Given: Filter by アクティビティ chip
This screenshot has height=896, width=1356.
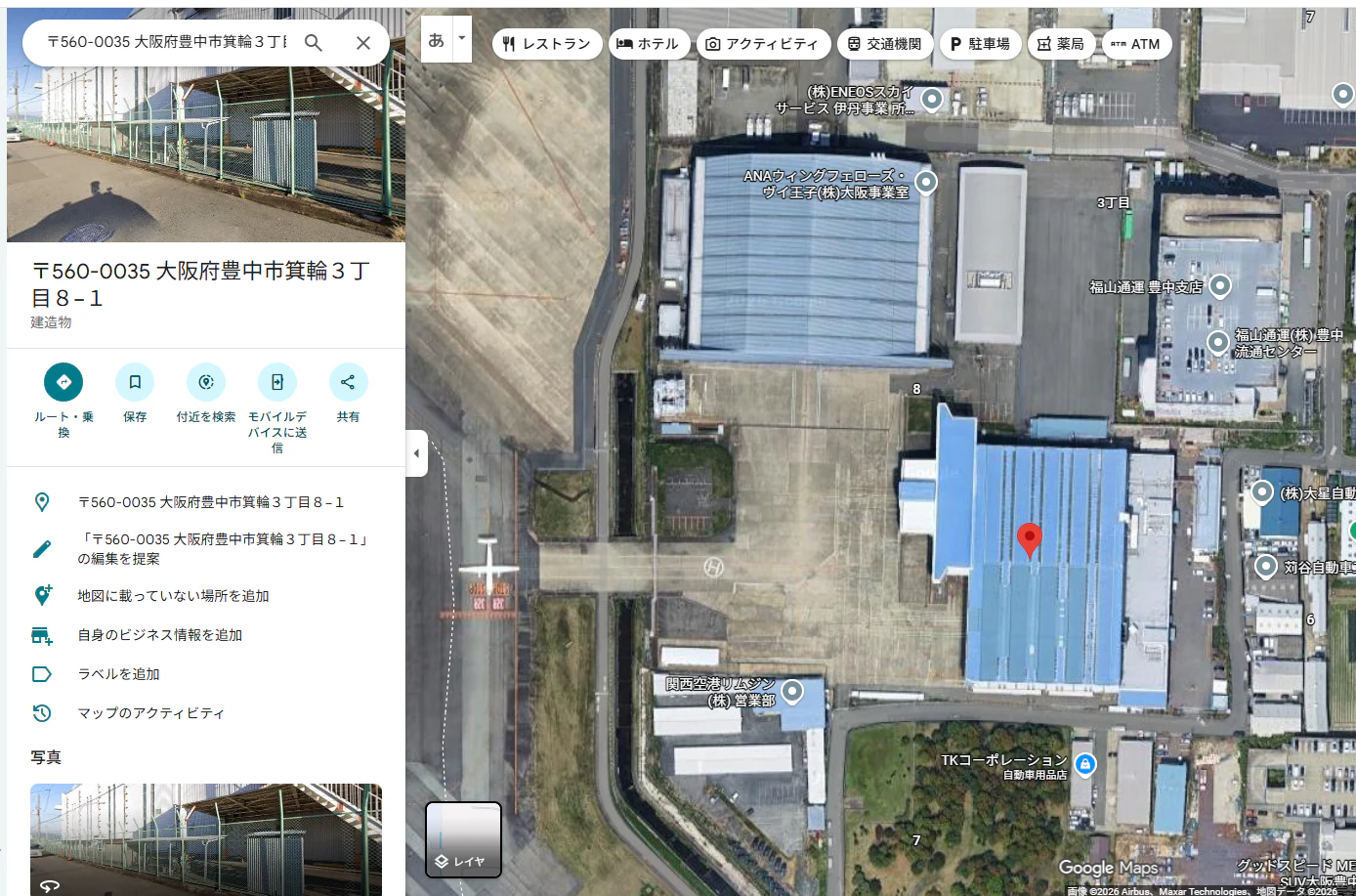Looking at the screenshot, I should click(763, 44).
